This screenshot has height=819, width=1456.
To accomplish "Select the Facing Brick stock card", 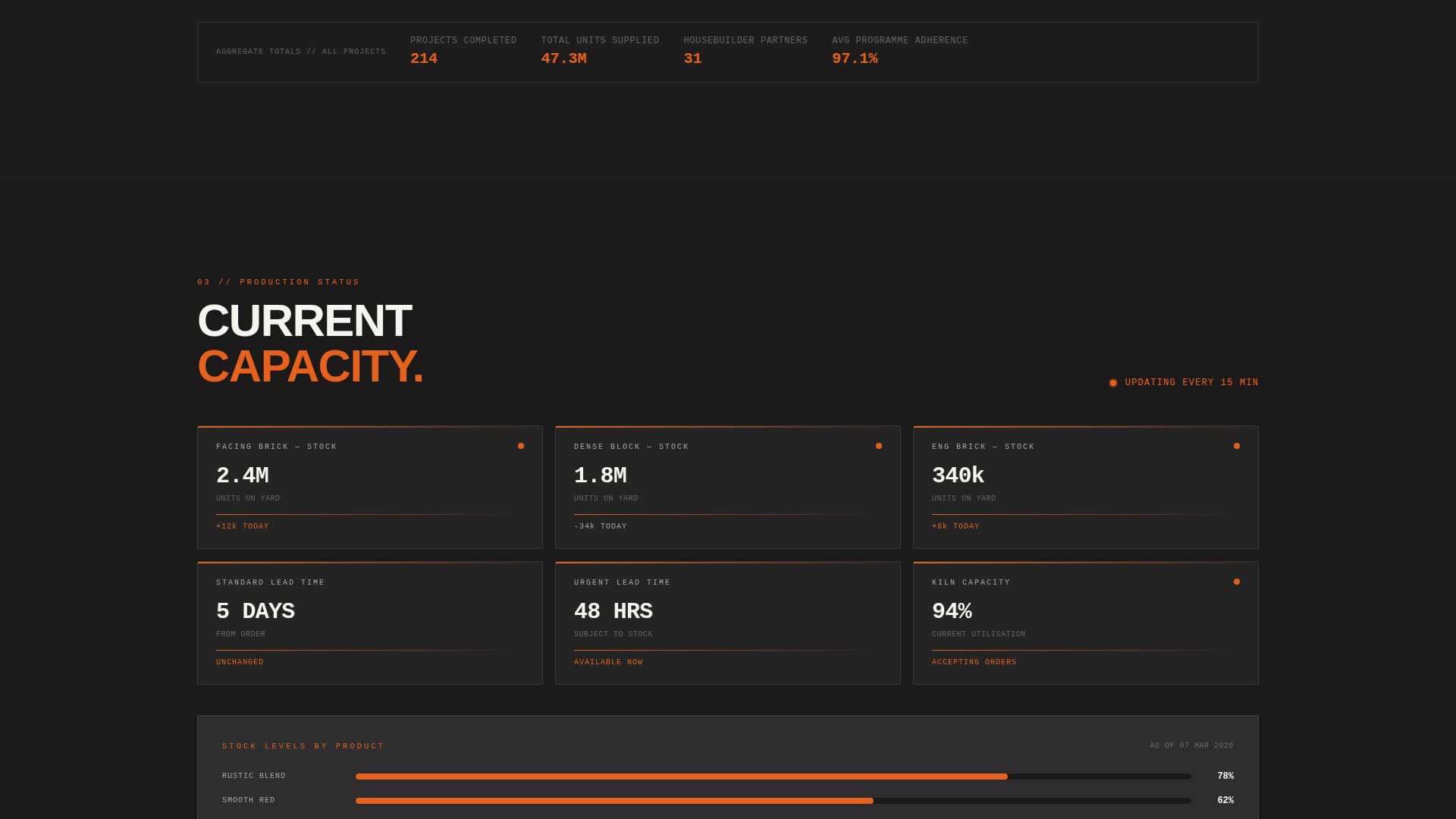I will click(369, 487).
